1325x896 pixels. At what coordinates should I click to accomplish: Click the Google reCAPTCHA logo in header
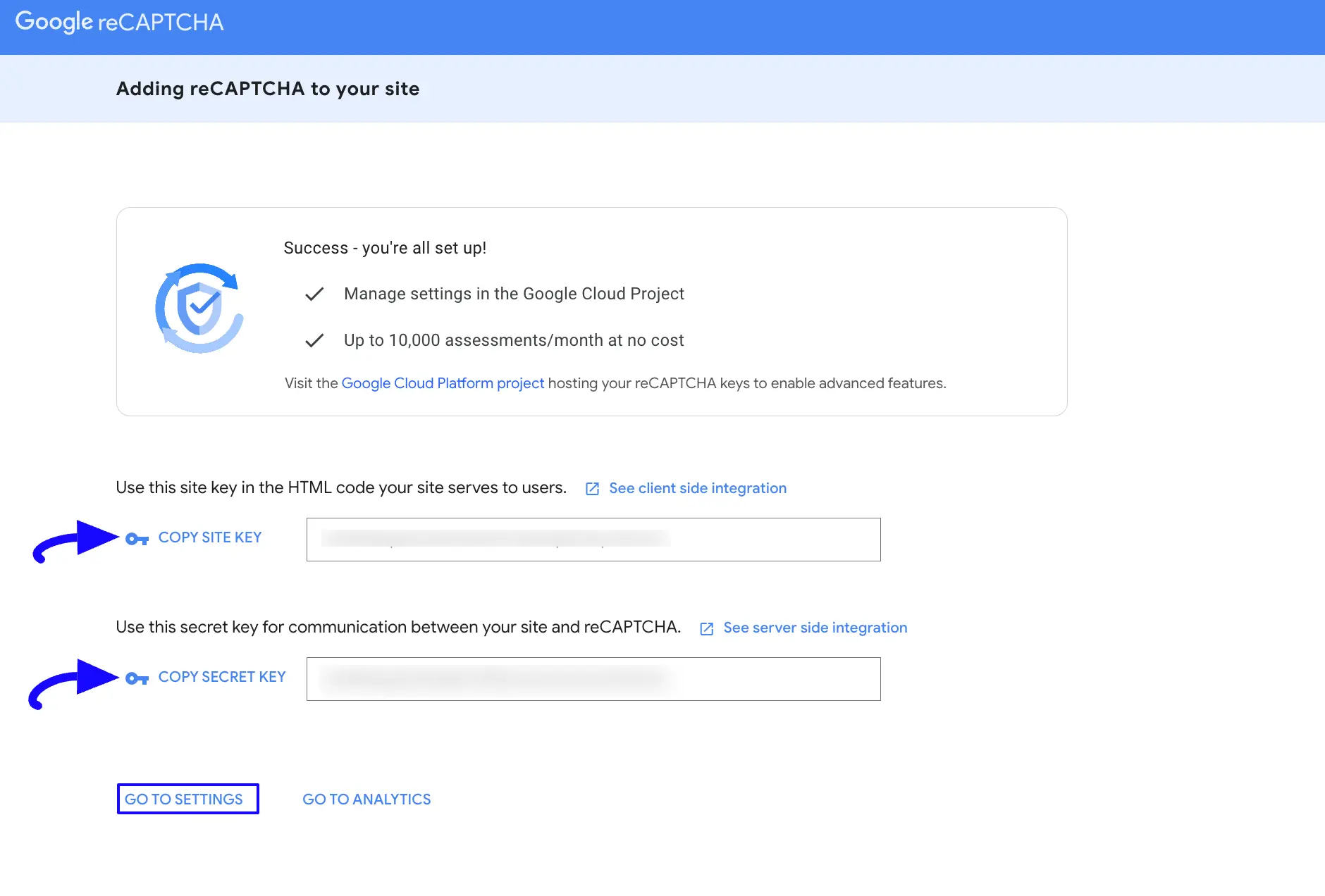click(x=119, y=22)
